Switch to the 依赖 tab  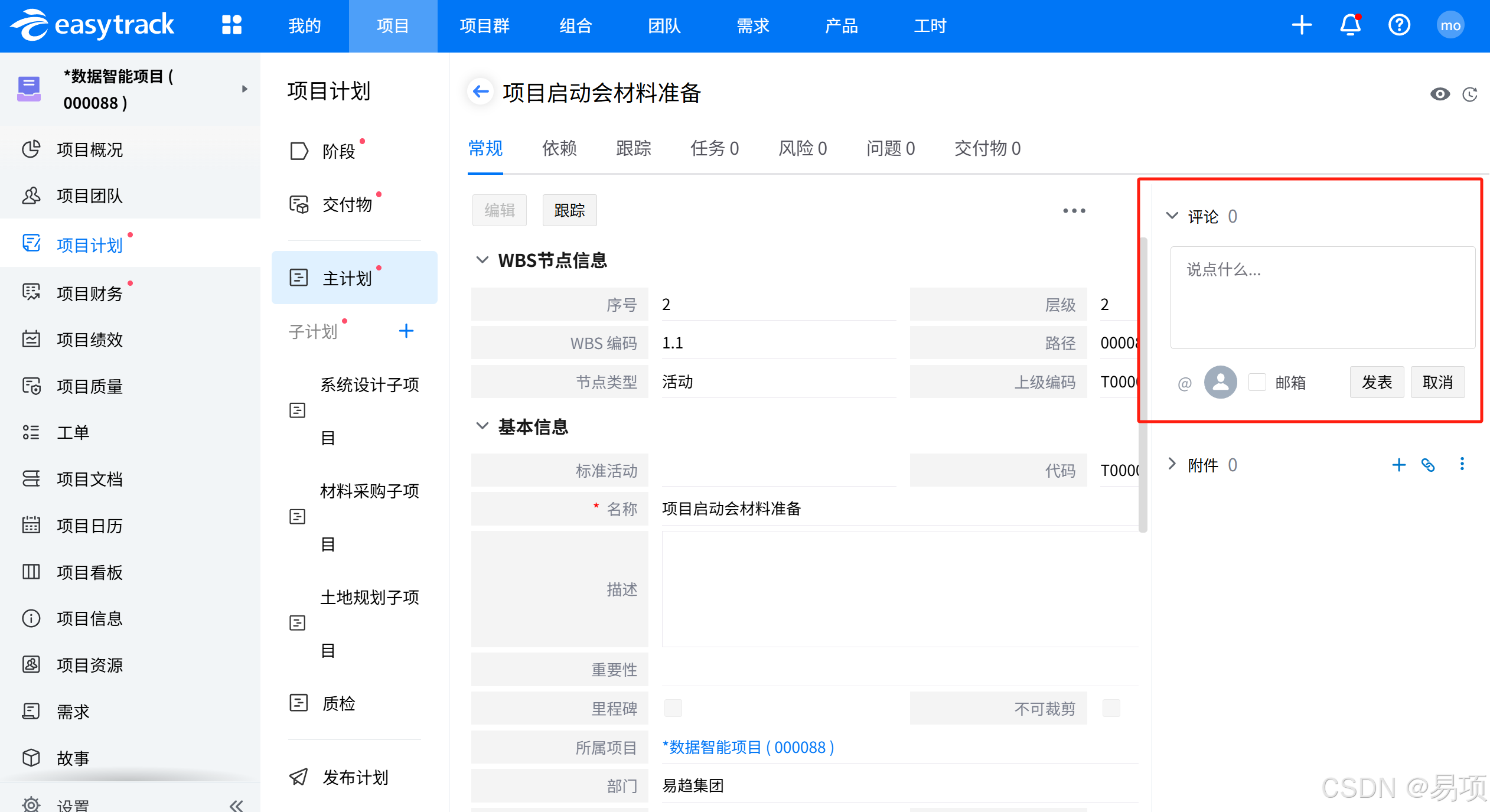coord(559,148)
